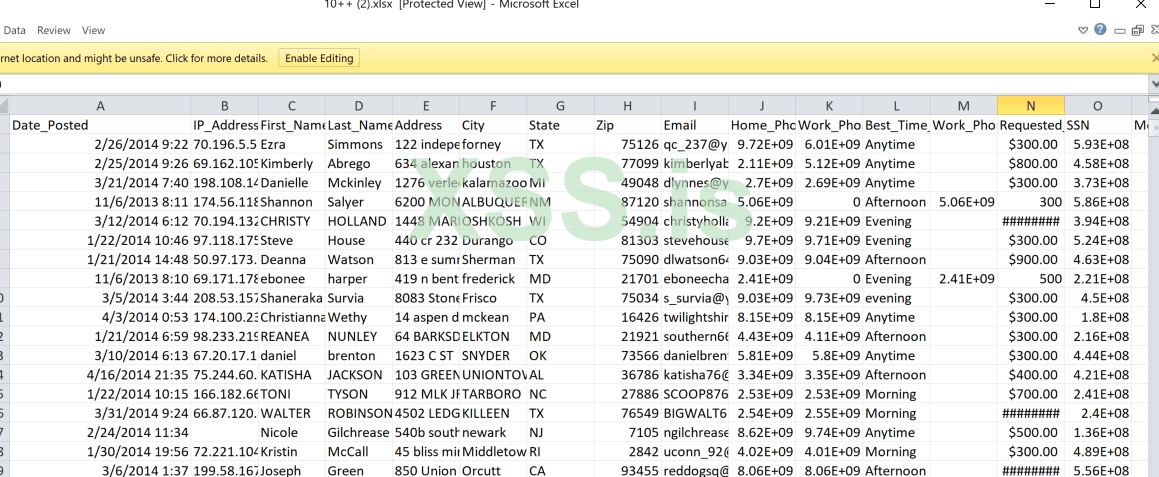
Task: Select date cell 4/16/2014 21:35
Action: (x=101, y=375)
